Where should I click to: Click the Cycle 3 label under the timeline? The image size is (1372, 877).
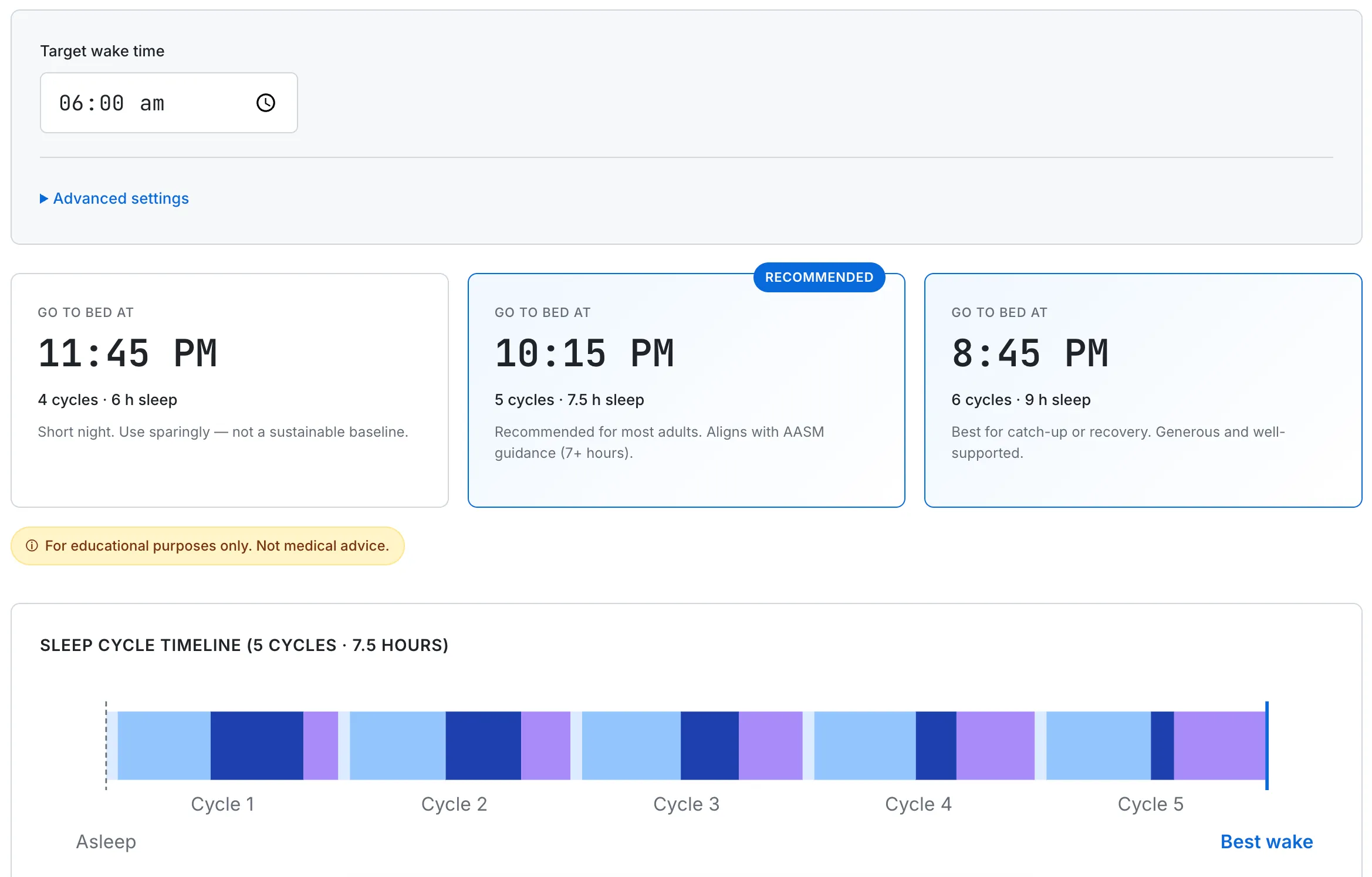point(686,804)
